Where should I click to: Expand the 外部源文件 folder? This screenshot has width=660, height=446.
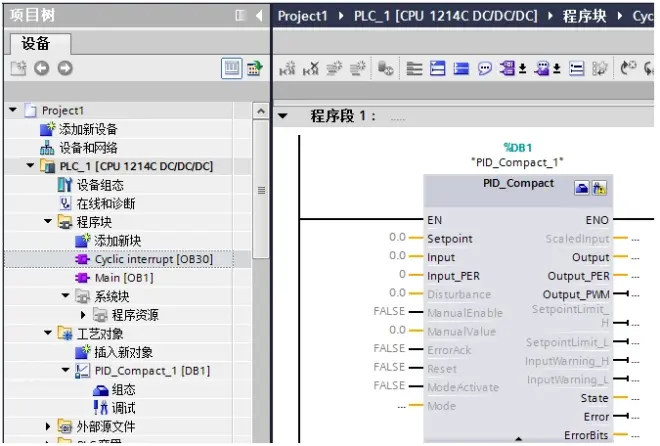[x=48, y=426]
